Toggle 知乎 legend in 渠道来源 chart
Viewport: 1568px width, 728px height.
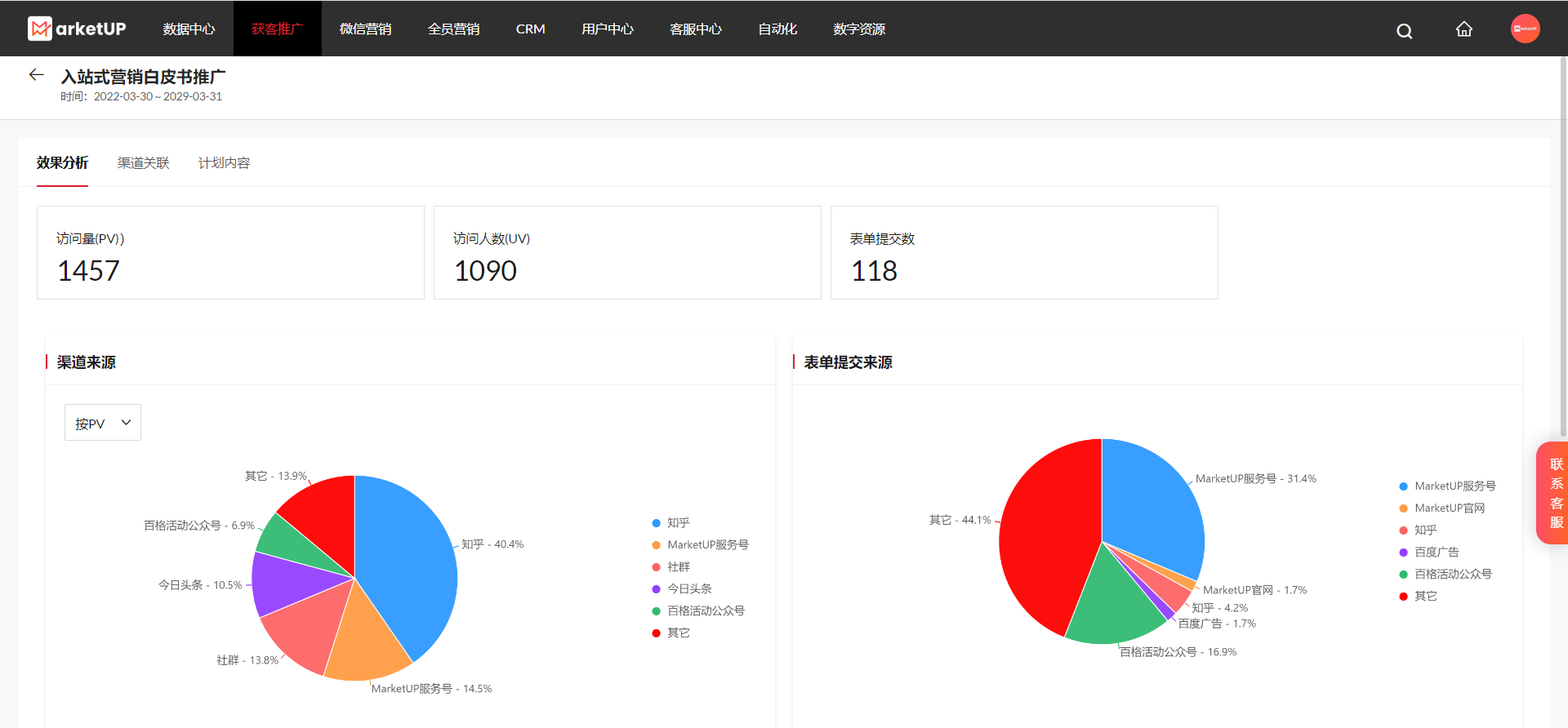pos(671,523)
